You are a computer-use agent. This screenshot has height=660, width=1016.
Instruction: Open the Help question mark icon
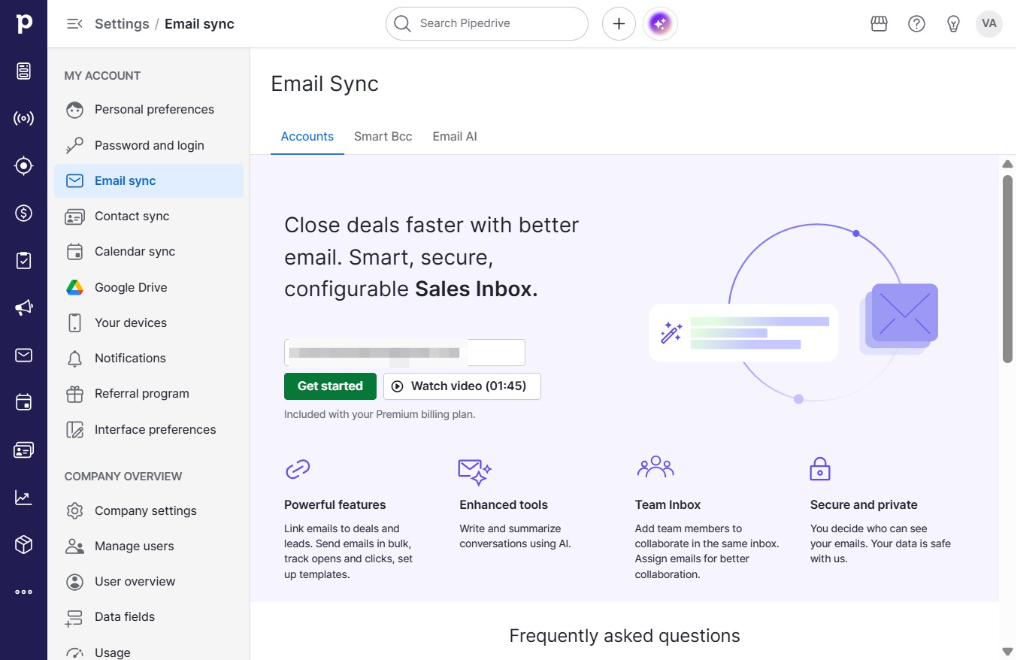pos(916,24)
